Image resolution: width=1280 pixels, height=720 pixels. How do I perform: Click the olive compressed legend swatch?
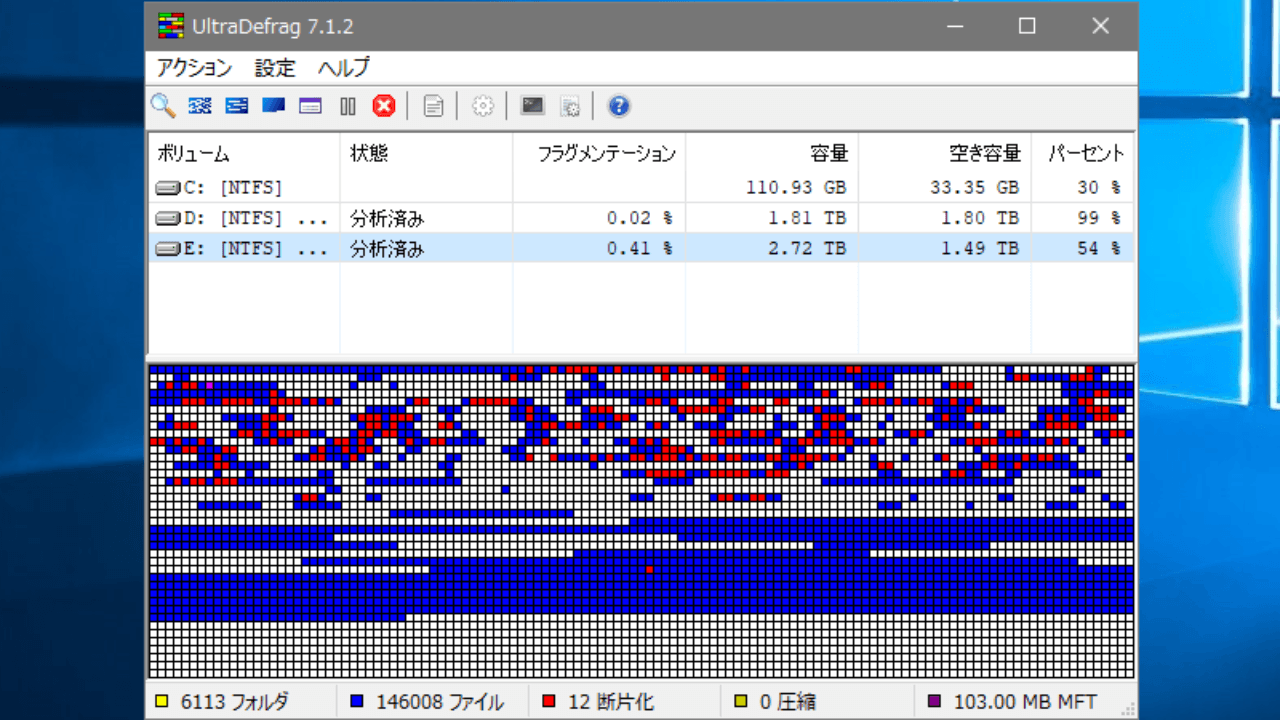pyautogui.click(x=740, y=702)
